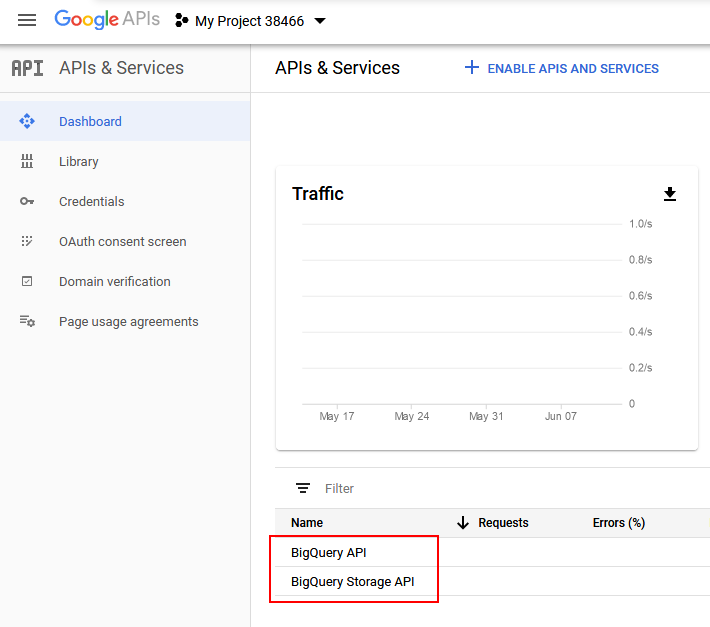Open the hamburger navigation menu
The image size is (710, 627).
point(27,21)
